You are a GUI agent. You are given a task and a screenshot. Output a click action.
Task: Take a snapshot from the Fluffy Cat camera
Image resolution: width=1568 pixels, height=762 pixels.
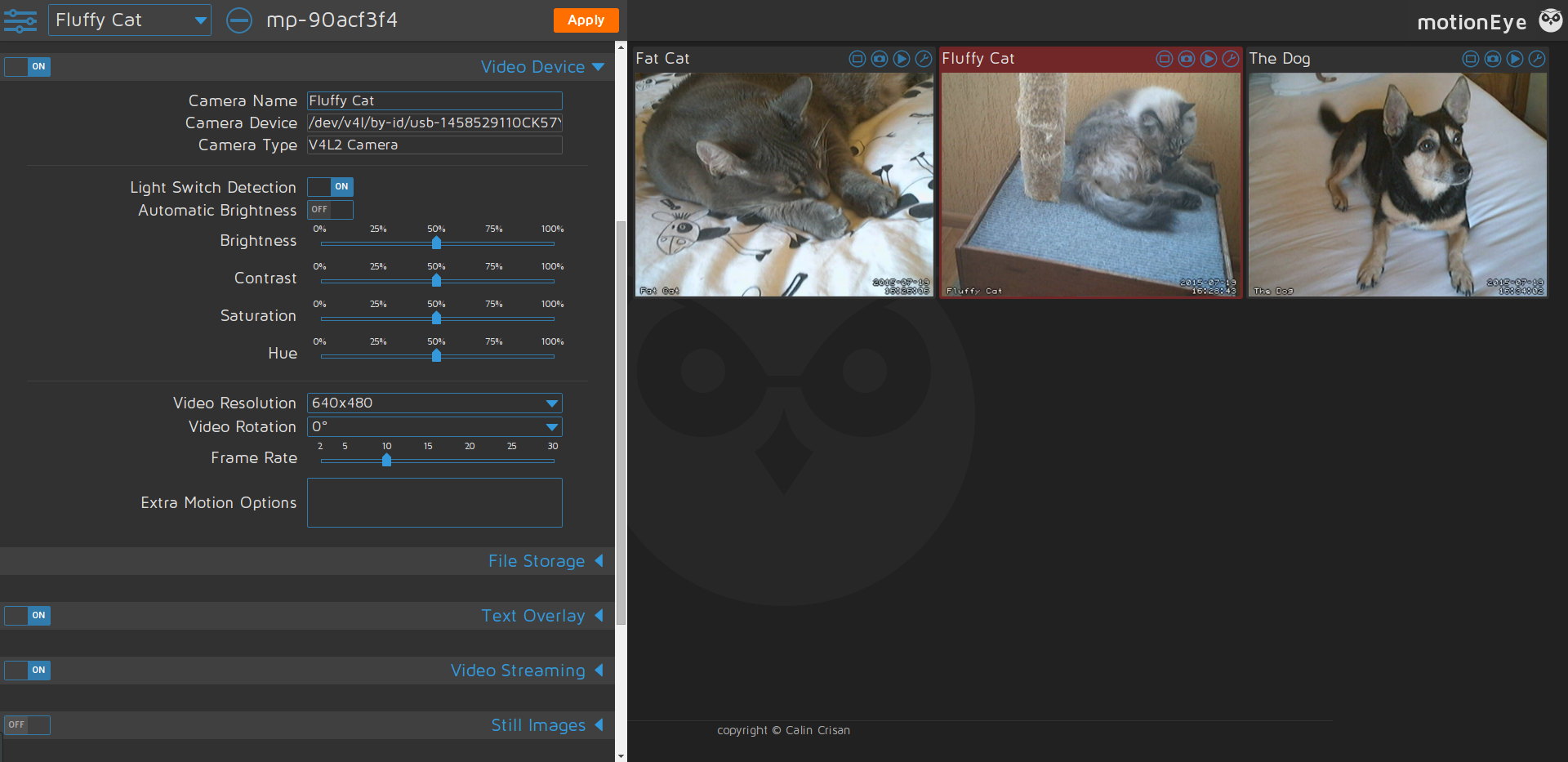[1186, 58]
